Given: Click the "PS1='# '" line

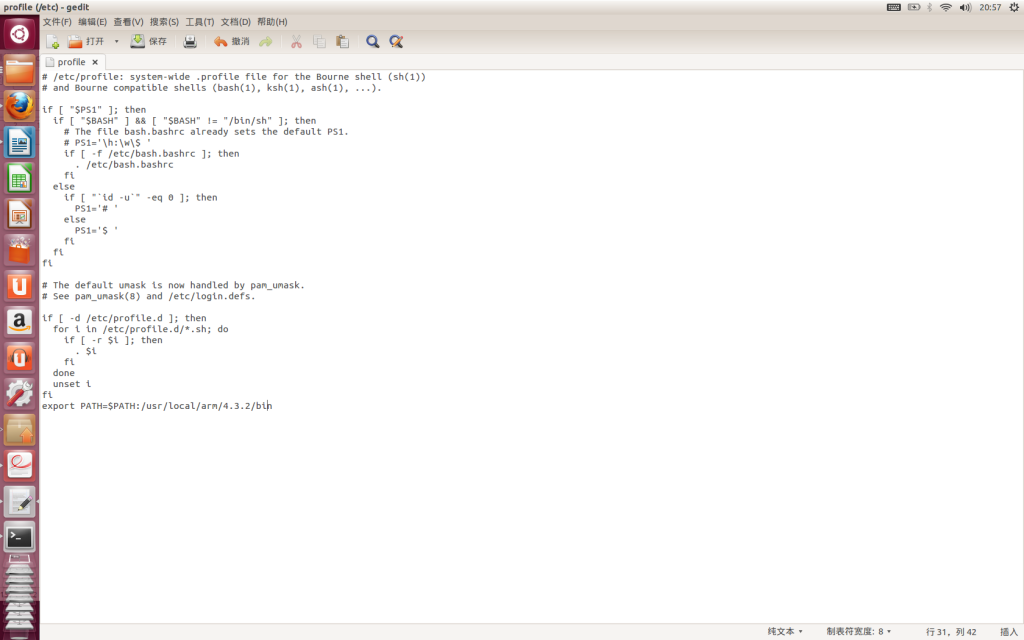Looking at the screenshot, I should [x=97, y=208].
